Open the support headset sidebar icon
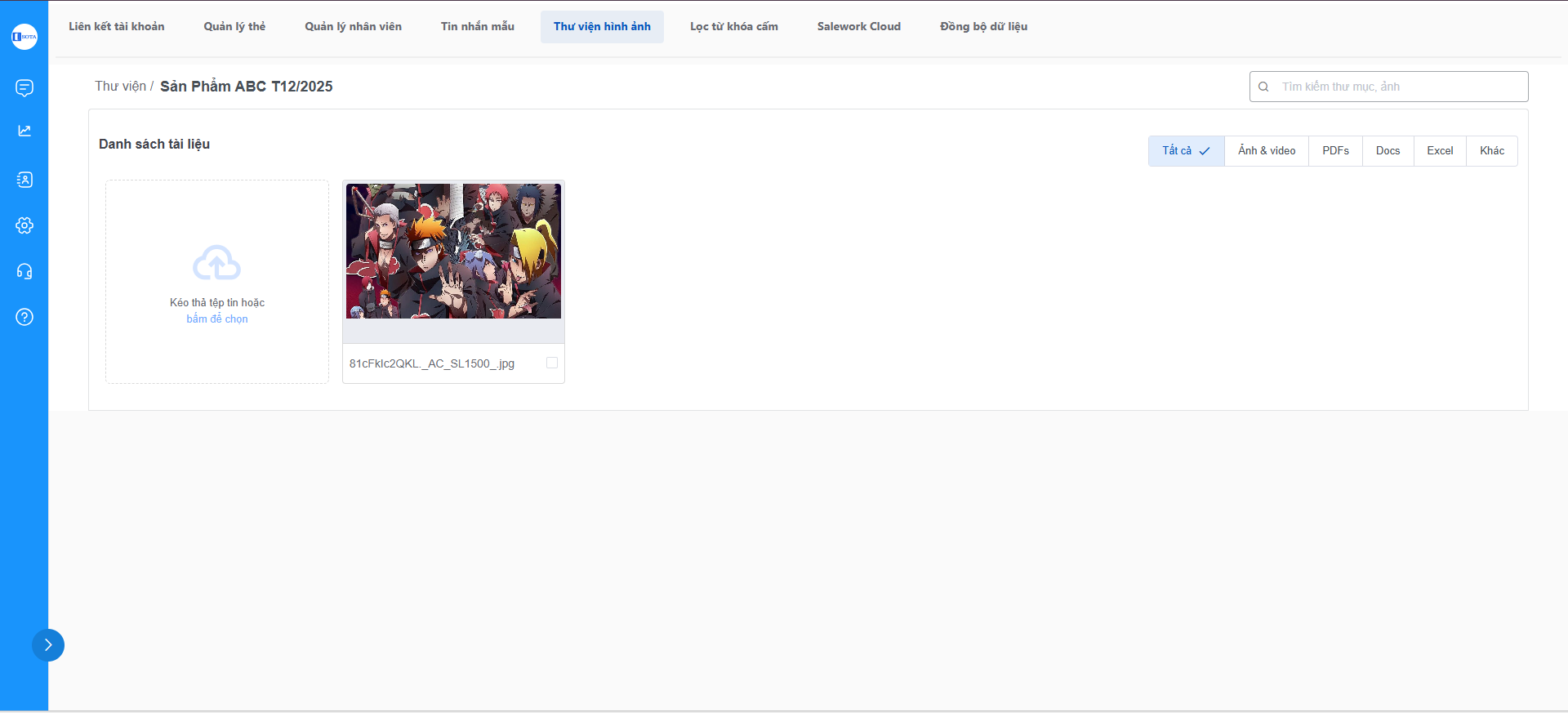The height and width of the screenshot is (713, 1568). click(24, 271)
